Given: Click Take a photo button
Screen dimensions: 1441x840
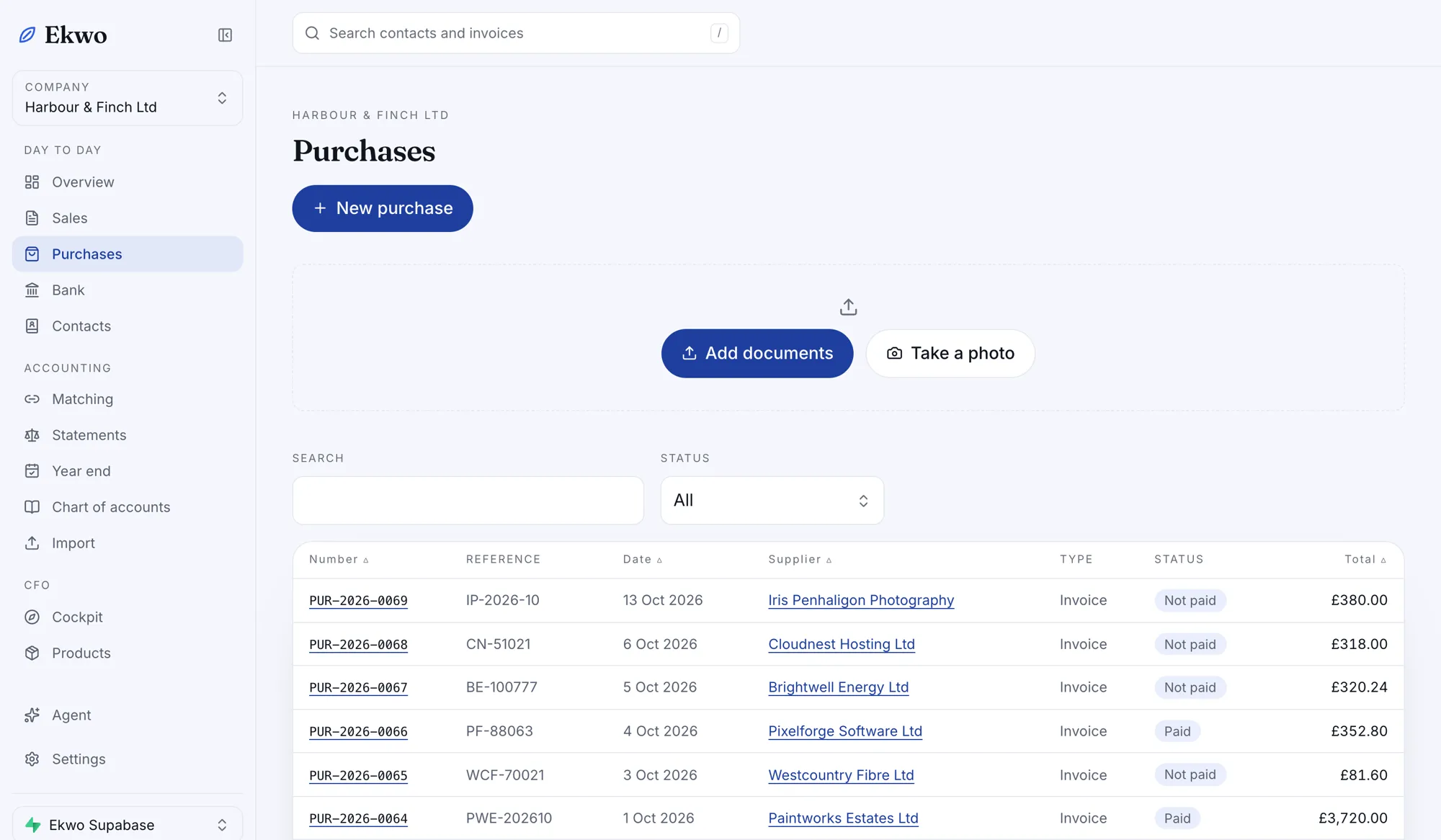Looking at the screenshot, I should tap(950, 353).
